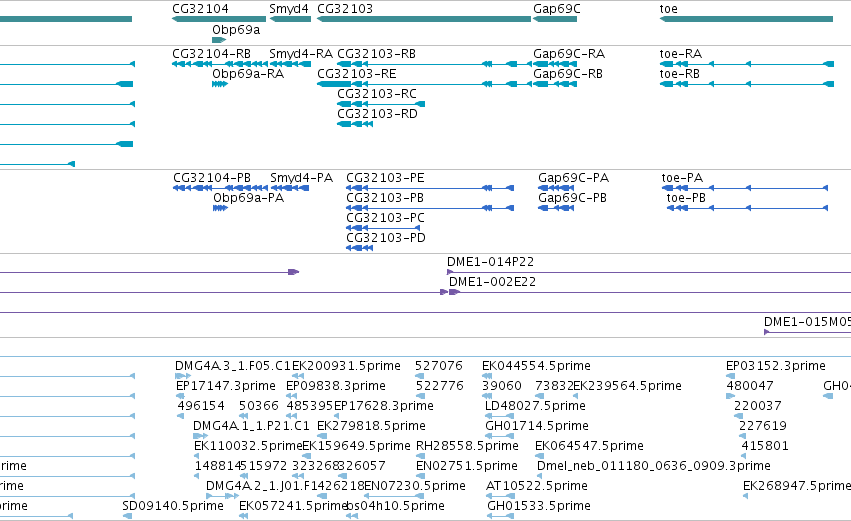Screen dimensions: 851x521
Task: Select the Gap69C-PB protein label
Action: pyautogui.click(x=572, y=198)
